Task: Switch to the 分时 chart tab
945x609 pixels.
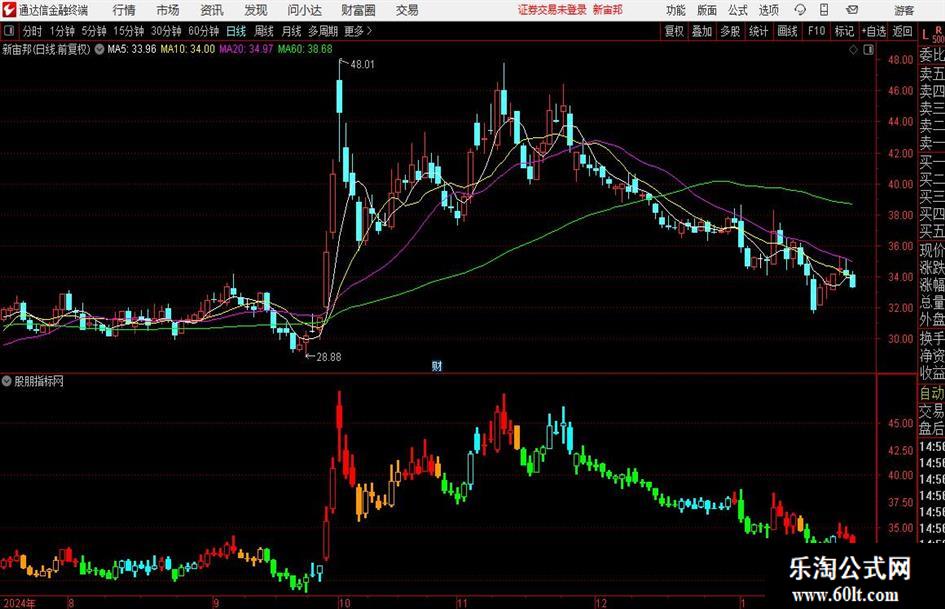Action: [32, 31]
